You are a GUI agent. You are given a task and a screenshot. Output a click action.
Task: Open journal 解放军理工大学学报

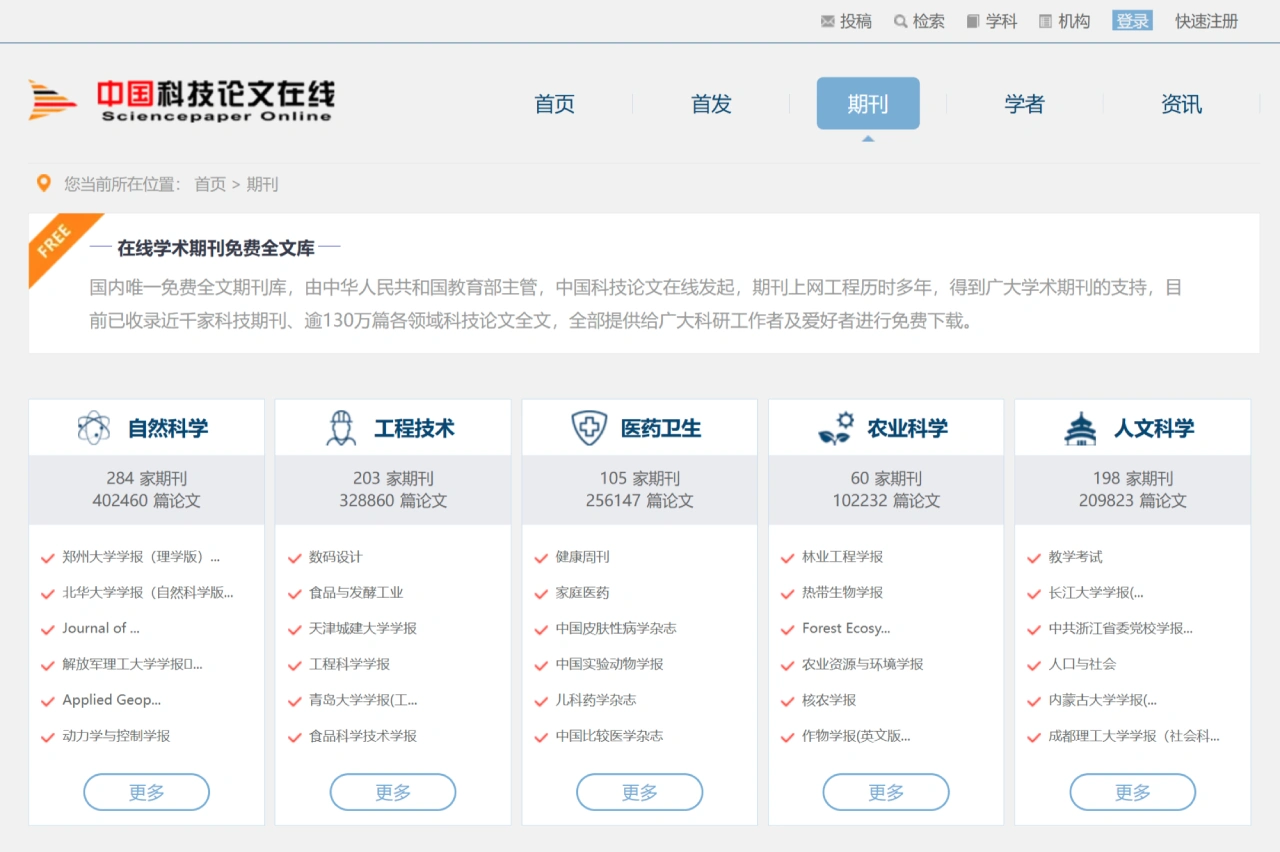click(132, 664)
